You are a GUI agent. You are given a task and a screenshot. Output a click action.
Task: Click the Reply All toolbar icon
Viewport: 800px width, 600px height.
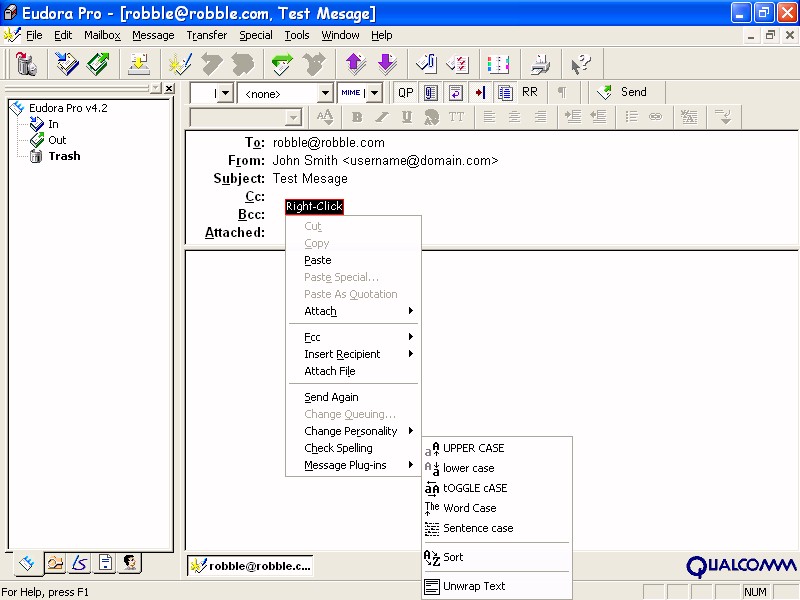pyautogui.click(x=242, y=64)
